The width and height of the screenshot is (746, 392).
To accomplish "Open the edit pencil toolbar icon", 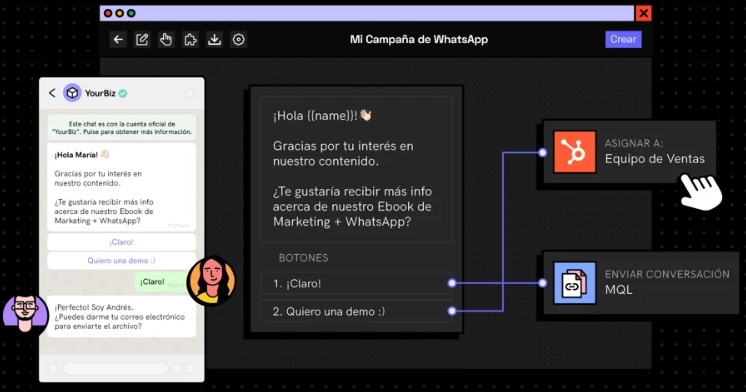I will pos(142,39).
